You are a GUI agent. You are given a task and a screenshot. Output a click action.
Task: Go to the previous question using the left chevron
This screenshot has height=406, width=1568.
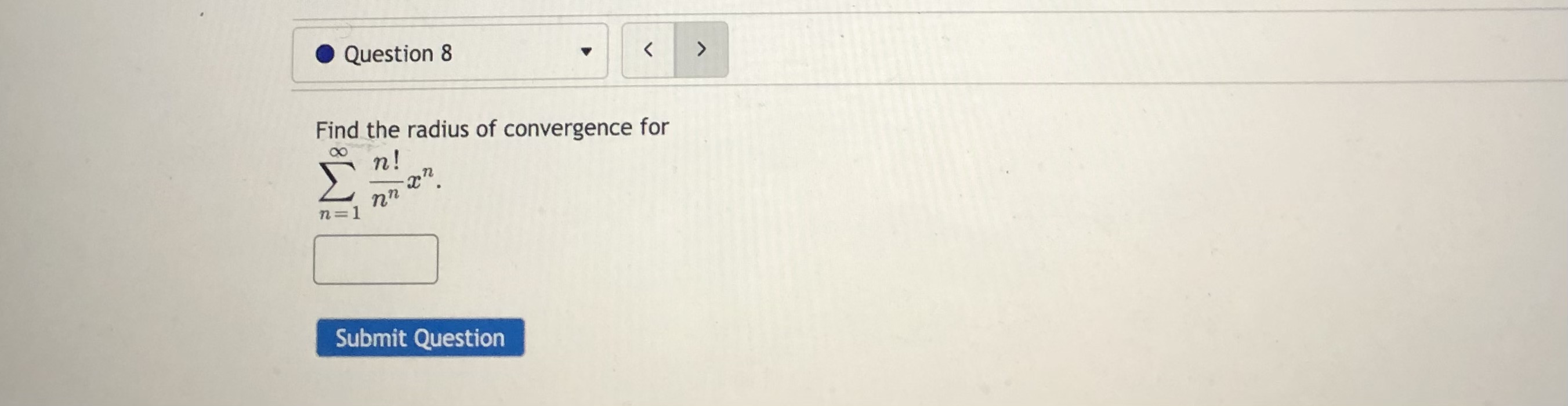click(x=649, y=50)
